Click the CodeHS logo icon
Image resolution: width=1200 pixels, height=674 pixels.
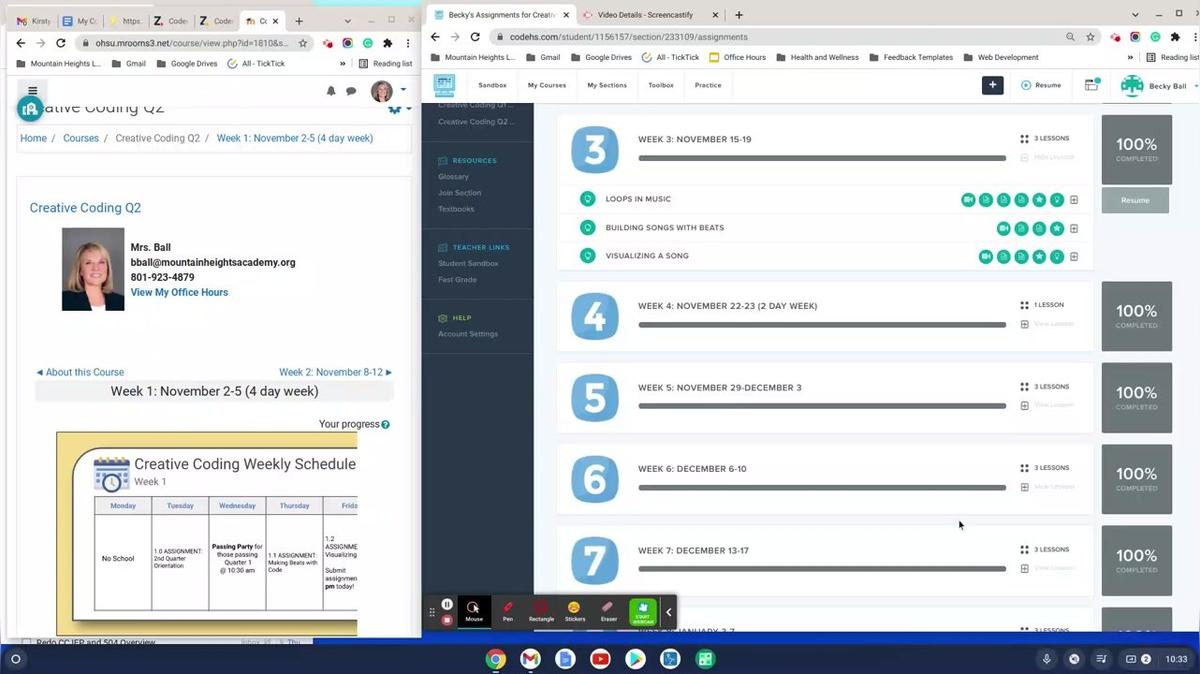pyautogui.click(x=444, y=85)
